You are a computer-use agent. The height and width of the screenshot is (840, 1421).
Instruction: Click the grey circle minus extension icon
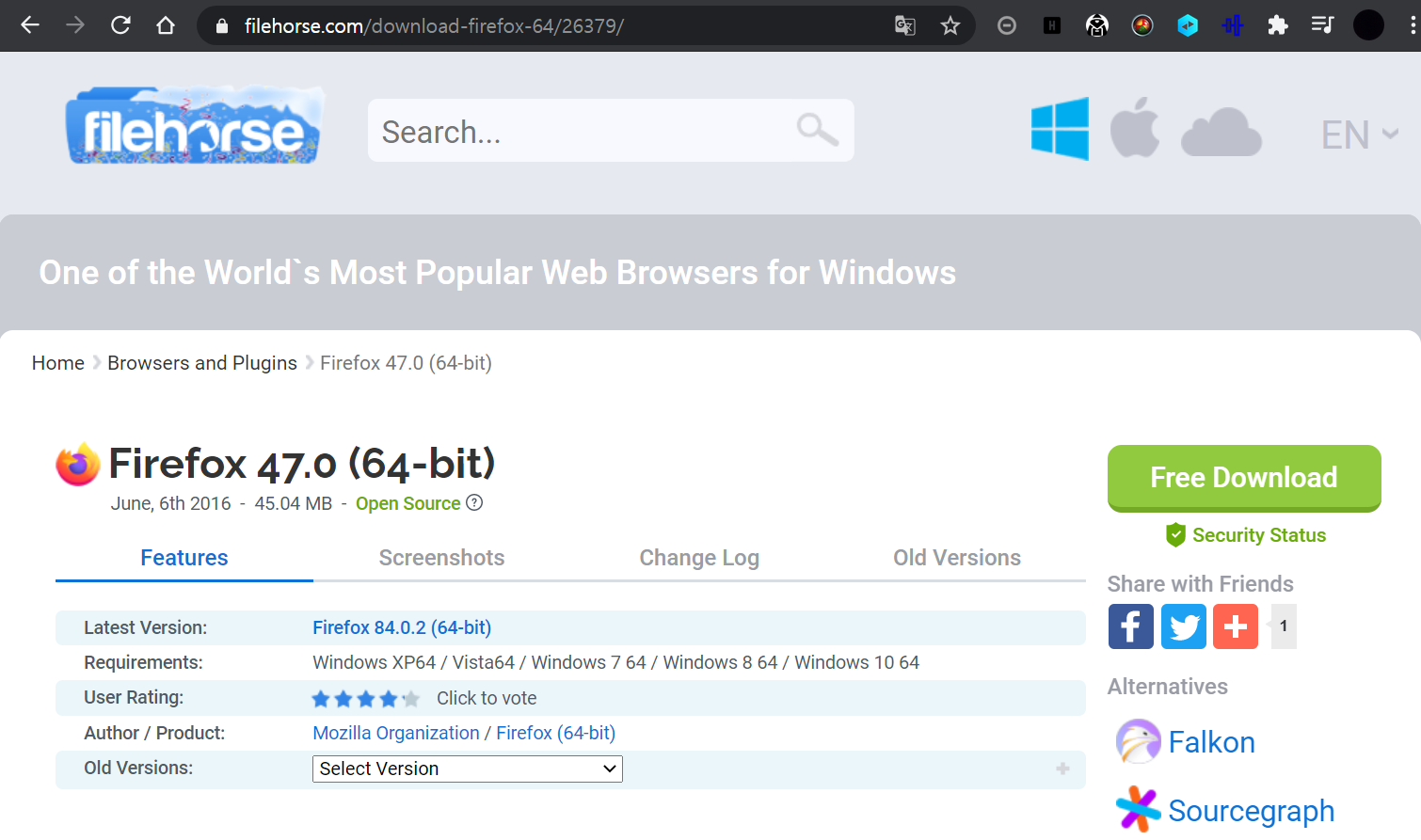tap(1007, 25)
